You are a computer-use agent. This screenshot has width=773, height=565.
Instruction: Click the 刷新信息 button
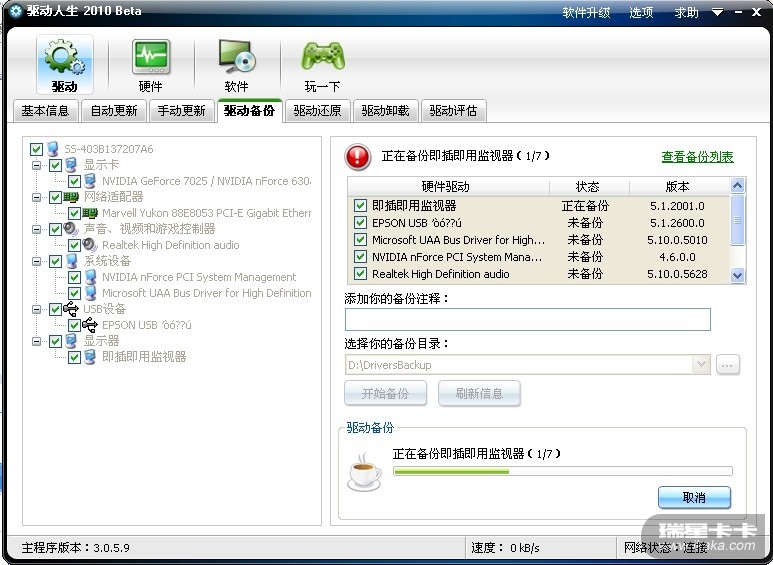479,393
